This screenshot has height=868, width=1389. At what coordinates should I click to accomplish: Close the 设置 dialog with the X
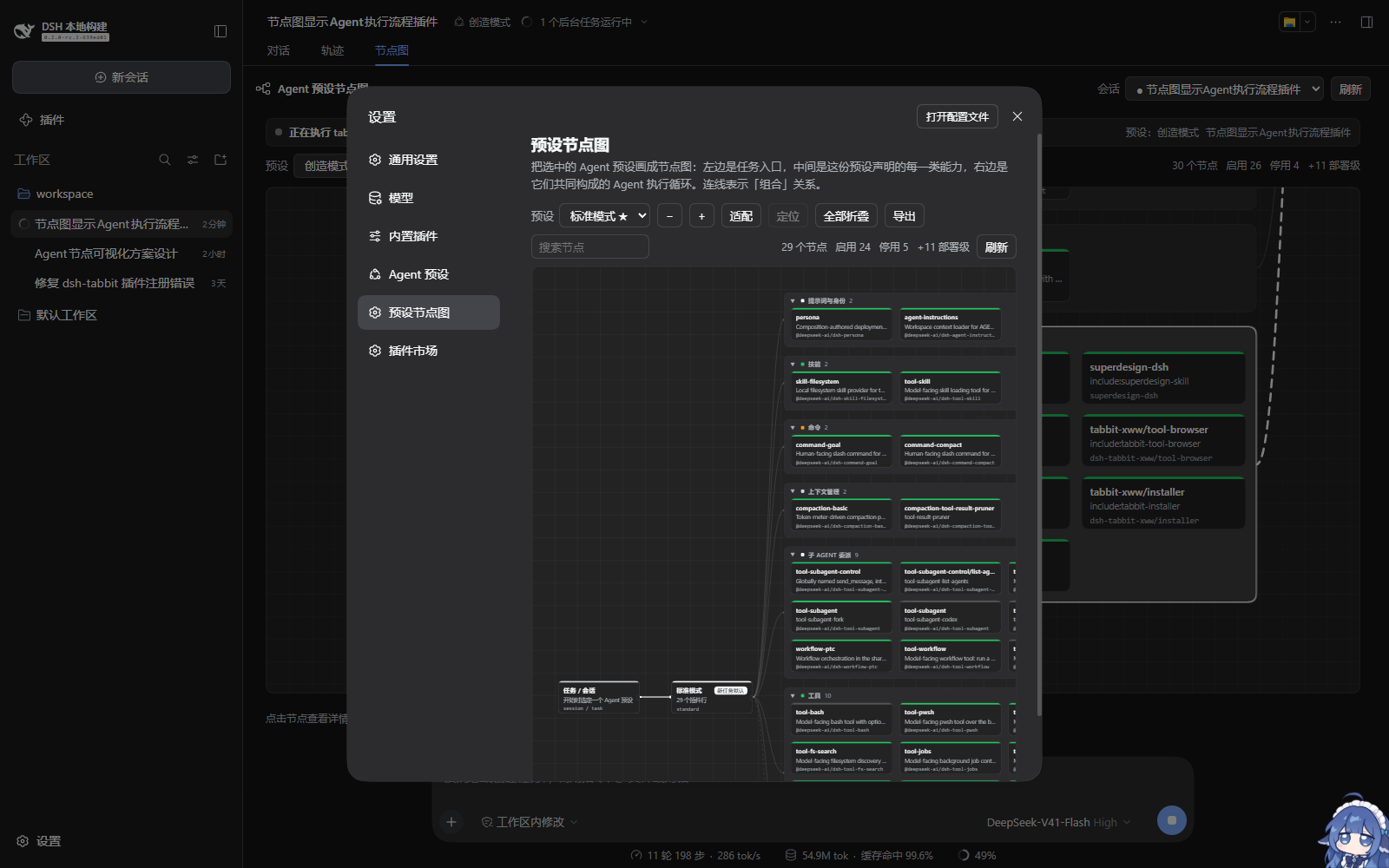coord(1017,116)
